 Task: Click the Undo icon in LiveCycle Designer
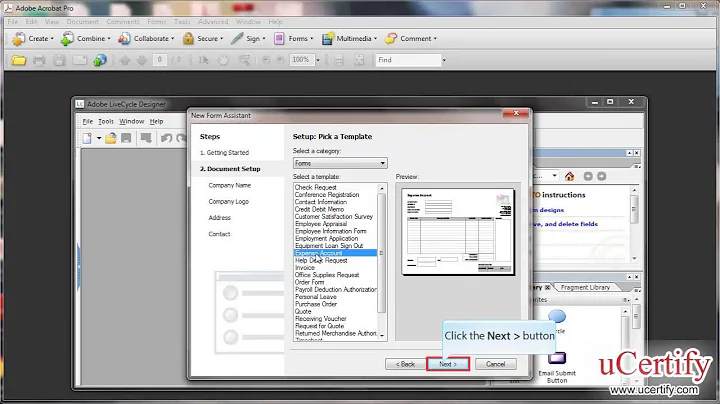pos(166,138)
